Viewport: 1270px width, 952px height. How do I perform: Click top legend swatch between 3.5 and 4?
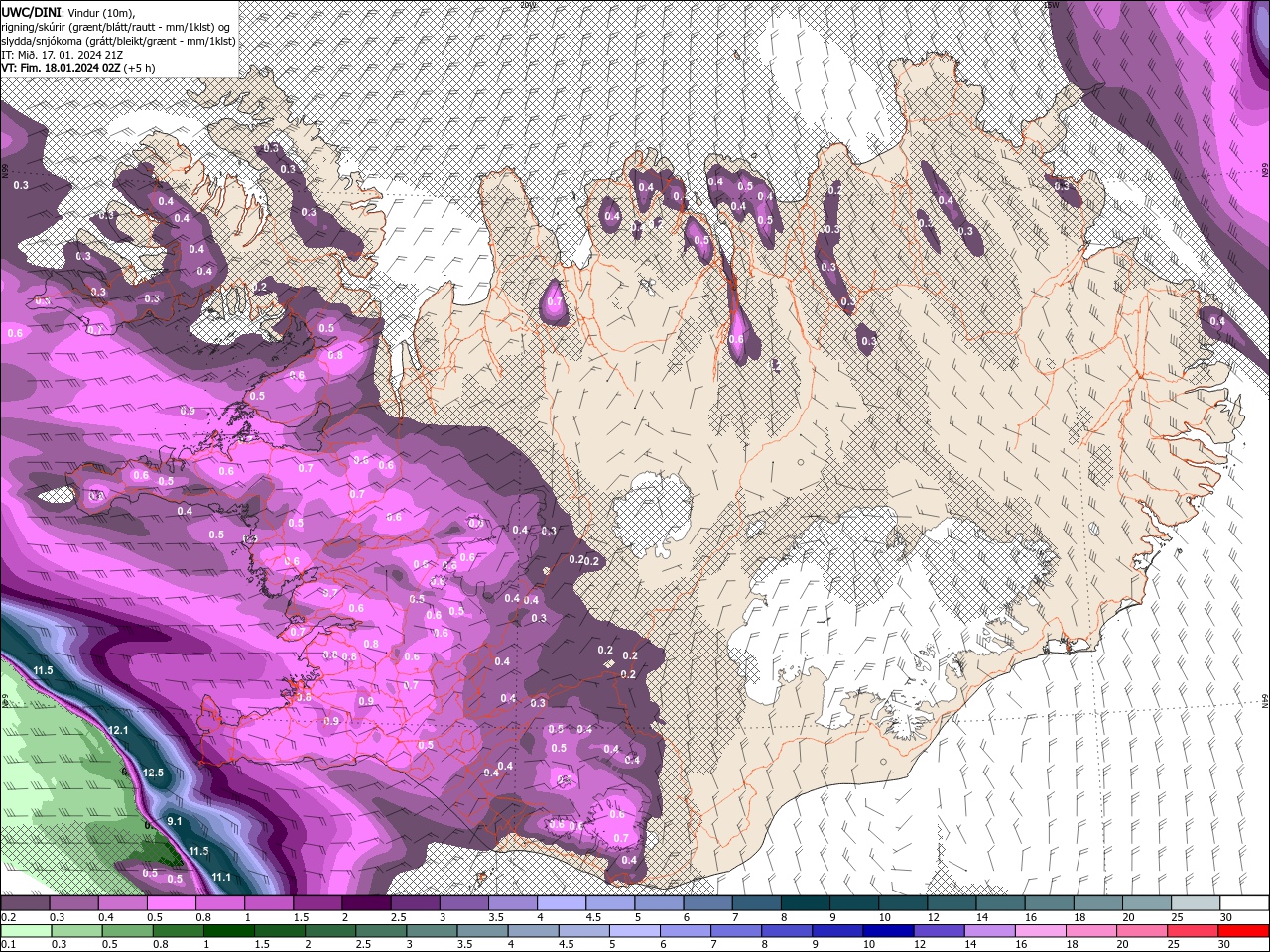click(513, 903)
